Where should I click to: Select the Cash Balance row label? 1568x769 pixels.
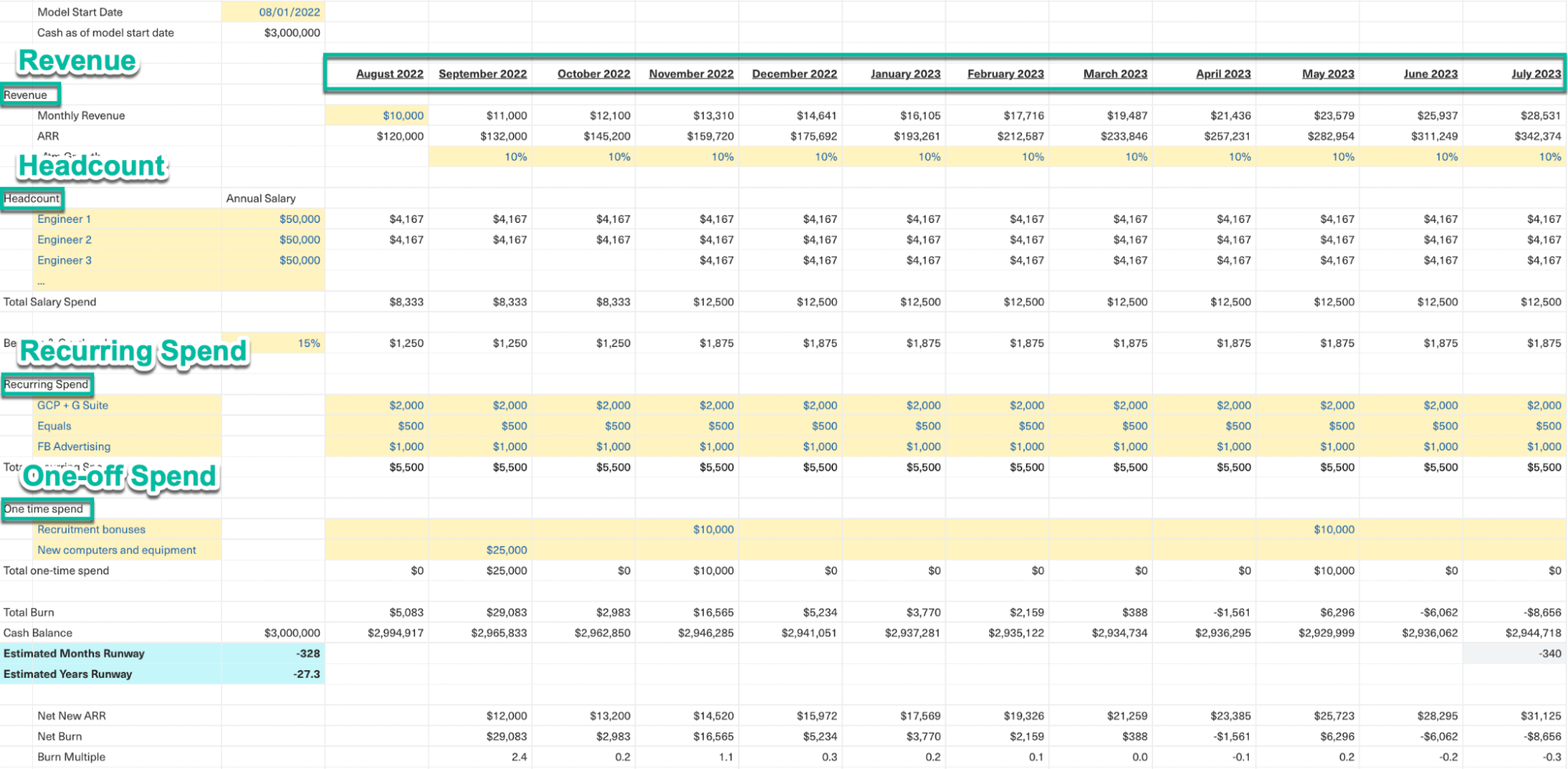[x=38, y=632]
